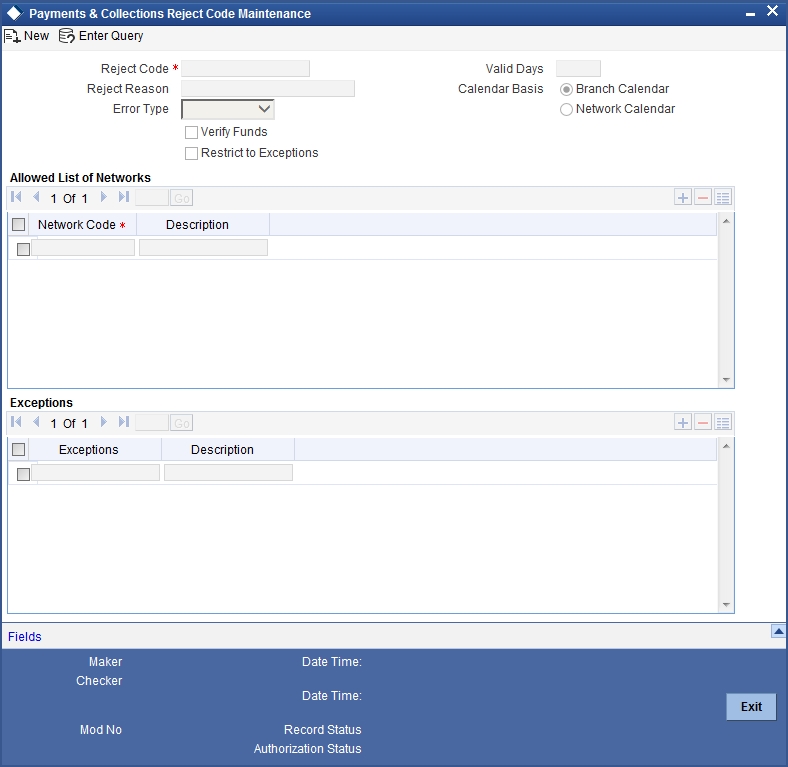Check select-all box in Network Code header
Viewport: 788px width, 767px height.
19,224
